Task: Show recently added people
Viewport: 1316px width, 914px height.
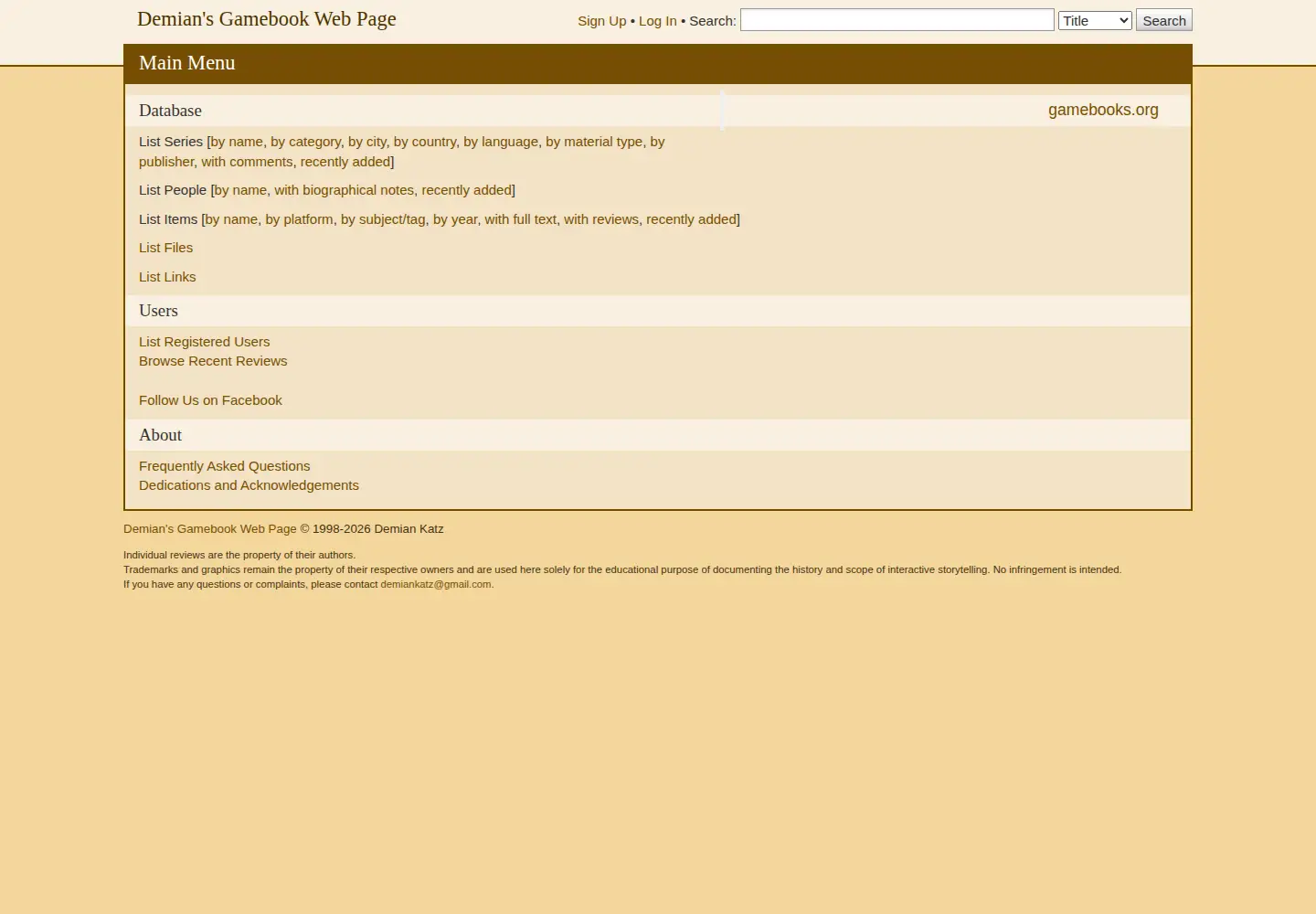Action: click(x=466, y=190)
